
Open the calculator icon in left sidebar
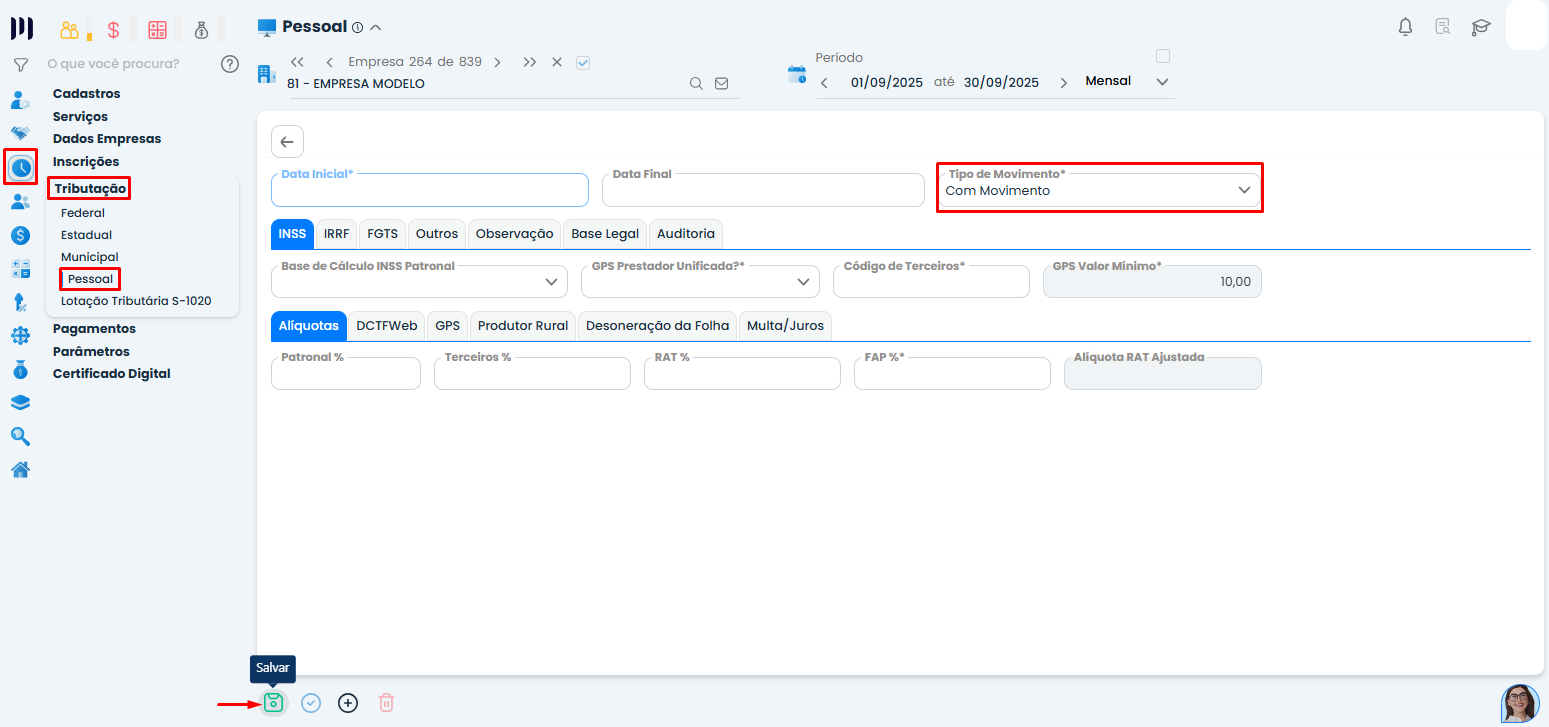click(x=20, y=269)
